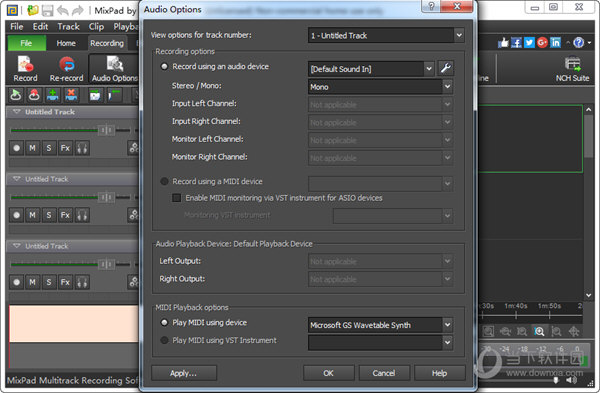Click the green arrow load icon in small toolbar
Viewport: 600px width, 393px height.
pos(16,95)
